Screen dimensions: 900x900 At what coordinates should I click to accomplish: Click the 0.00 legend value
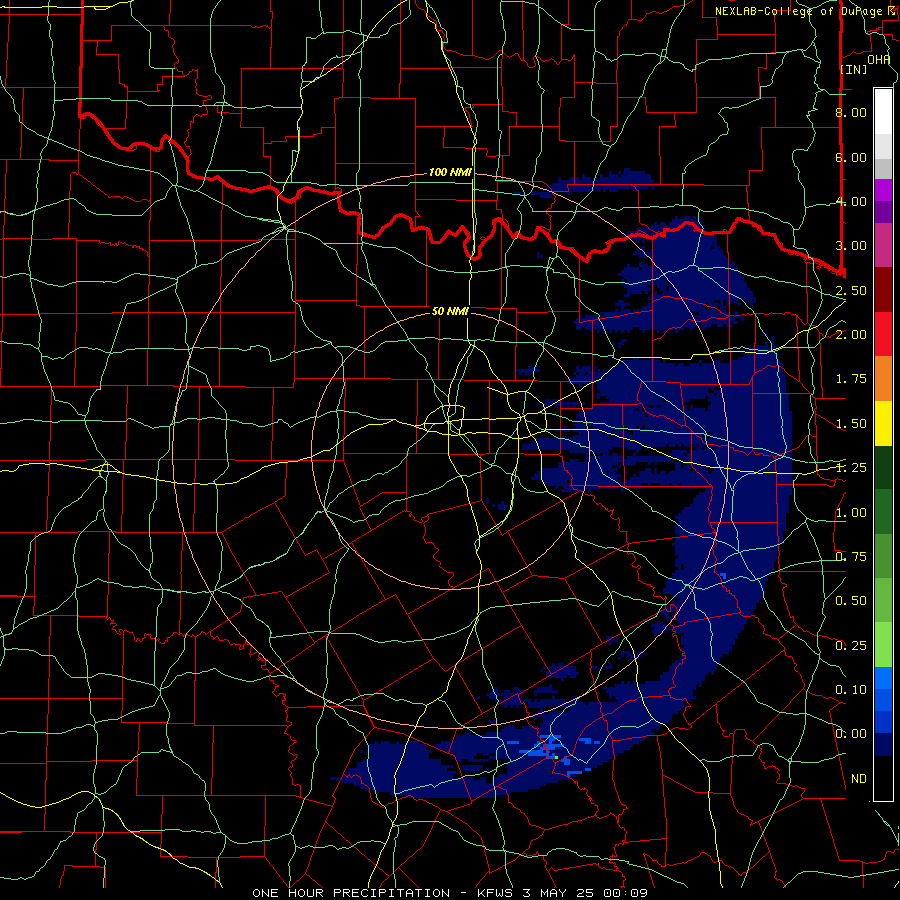[x=851, y=734]
